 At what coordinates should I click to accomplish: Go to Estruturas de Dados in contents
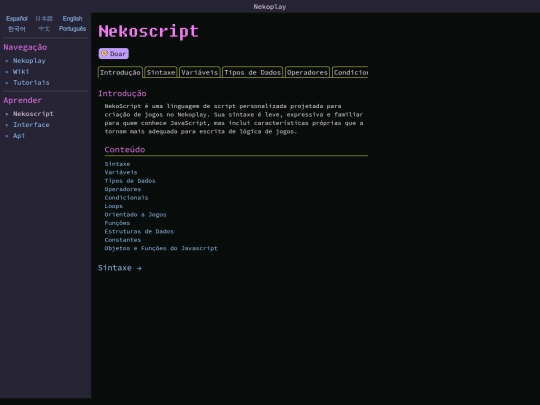click(x=139, y=231)
